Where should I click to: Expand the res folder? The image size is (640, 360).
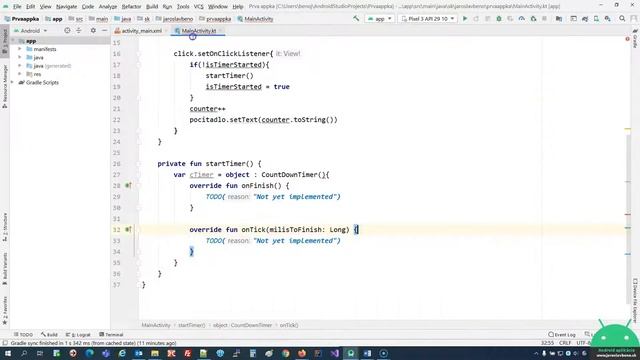(x=20, y=74)
